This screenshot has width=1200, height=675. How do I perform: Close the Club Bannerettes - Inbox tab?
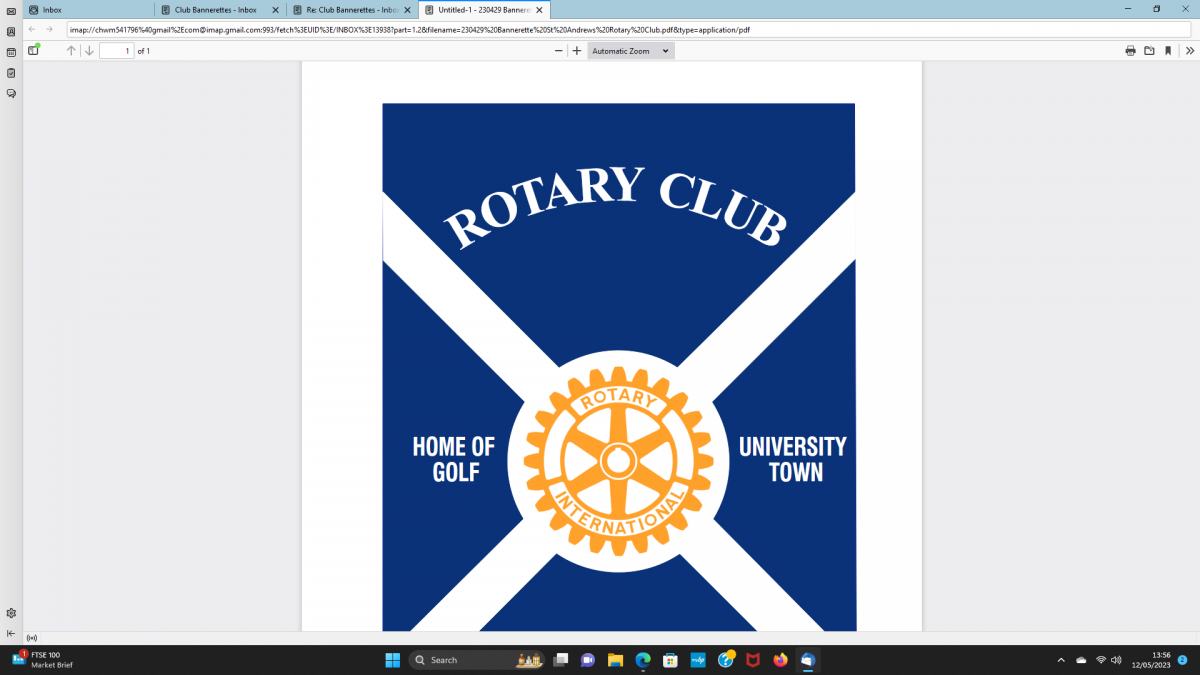[x=276, y=9]
